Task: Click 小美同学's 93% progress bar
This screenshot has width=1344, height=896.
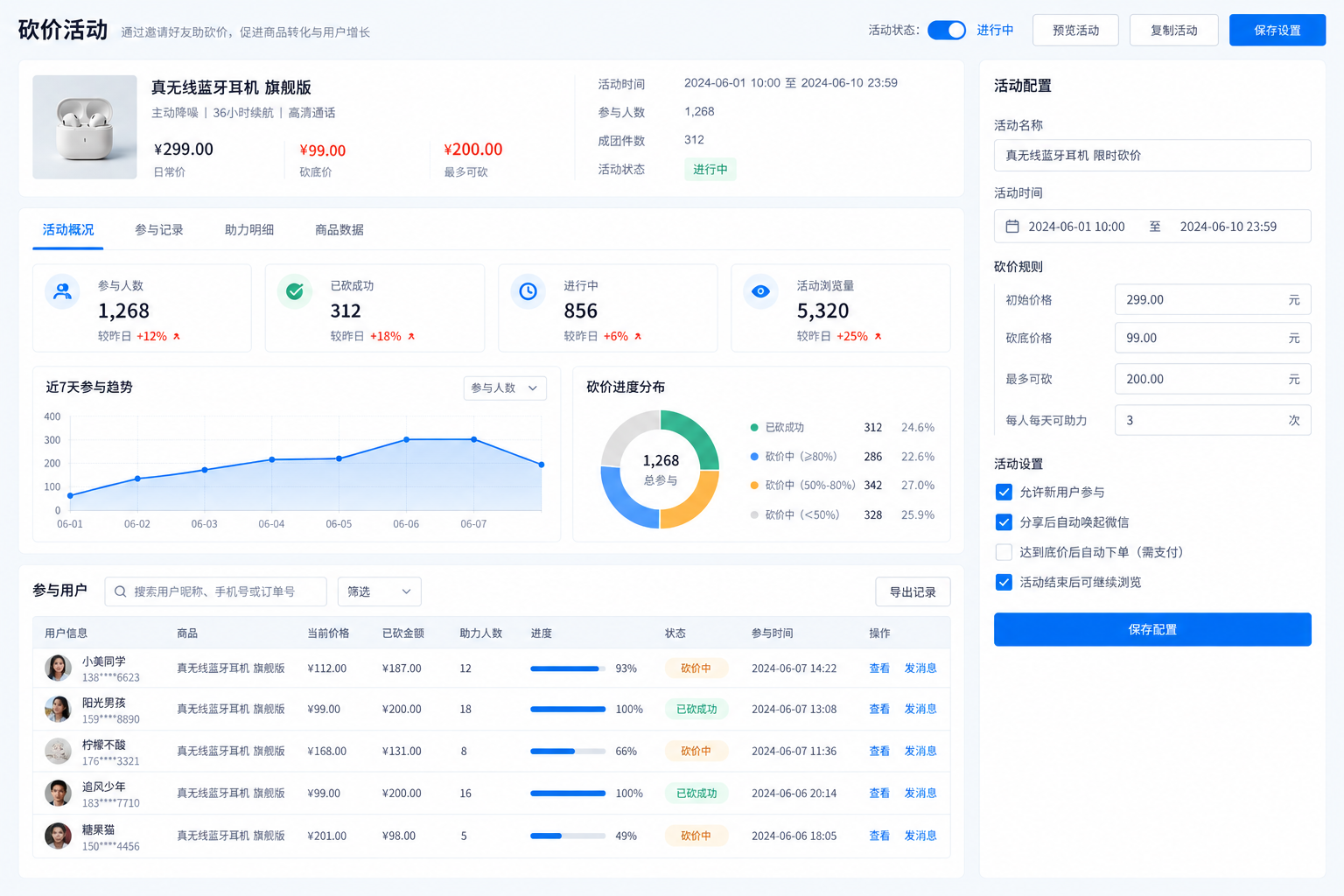Action: (x=568, y=668)
